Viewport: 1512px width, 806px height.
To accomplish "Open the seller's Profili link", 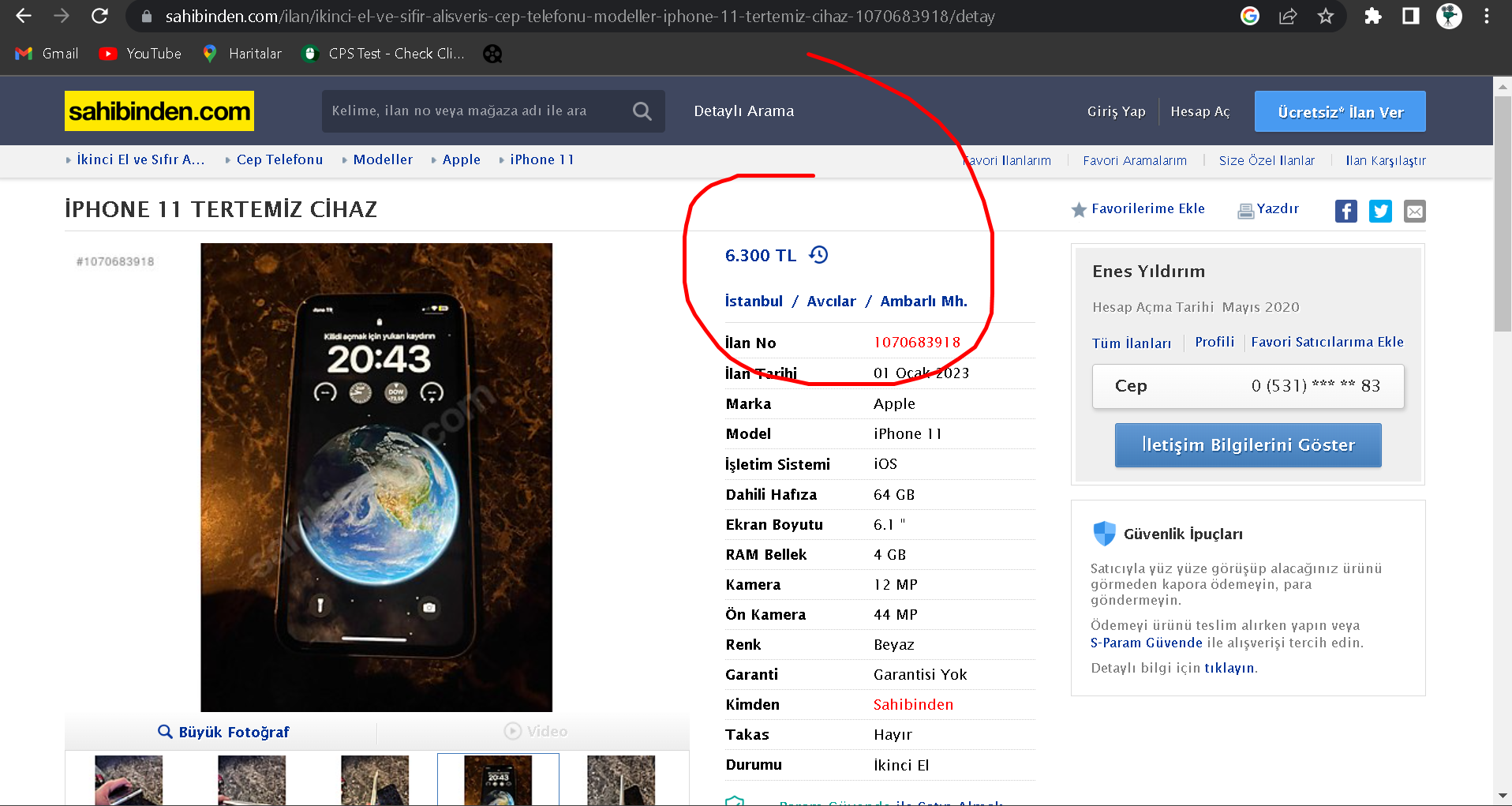I will point(1214,342).
